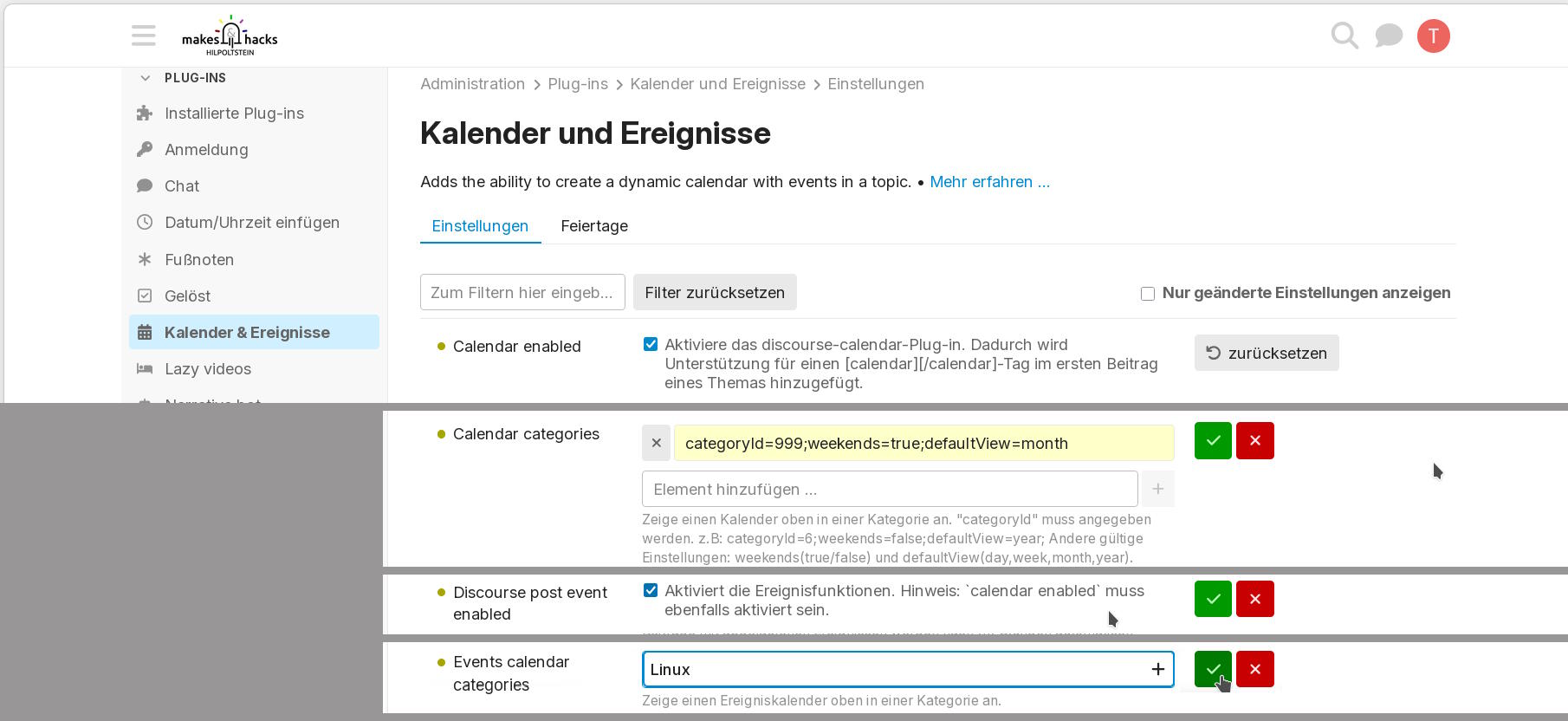Click the 'Element hinzufügen' input field
The height and width of the screenshot is (721, 1568).
[889, 490]
